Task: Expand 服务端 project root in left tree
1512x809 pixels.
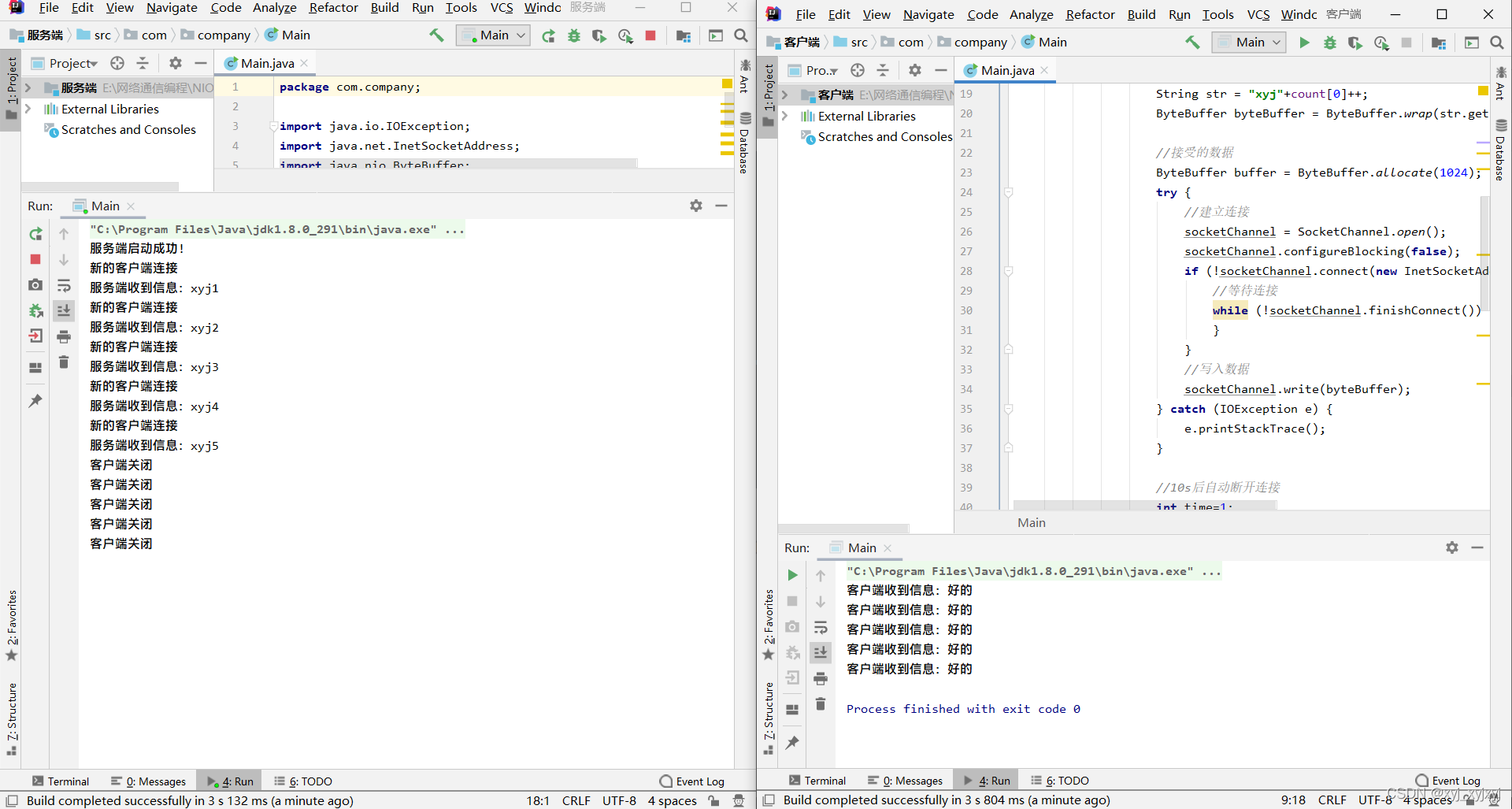Action: pyautogui.click(x=28, y=87)
